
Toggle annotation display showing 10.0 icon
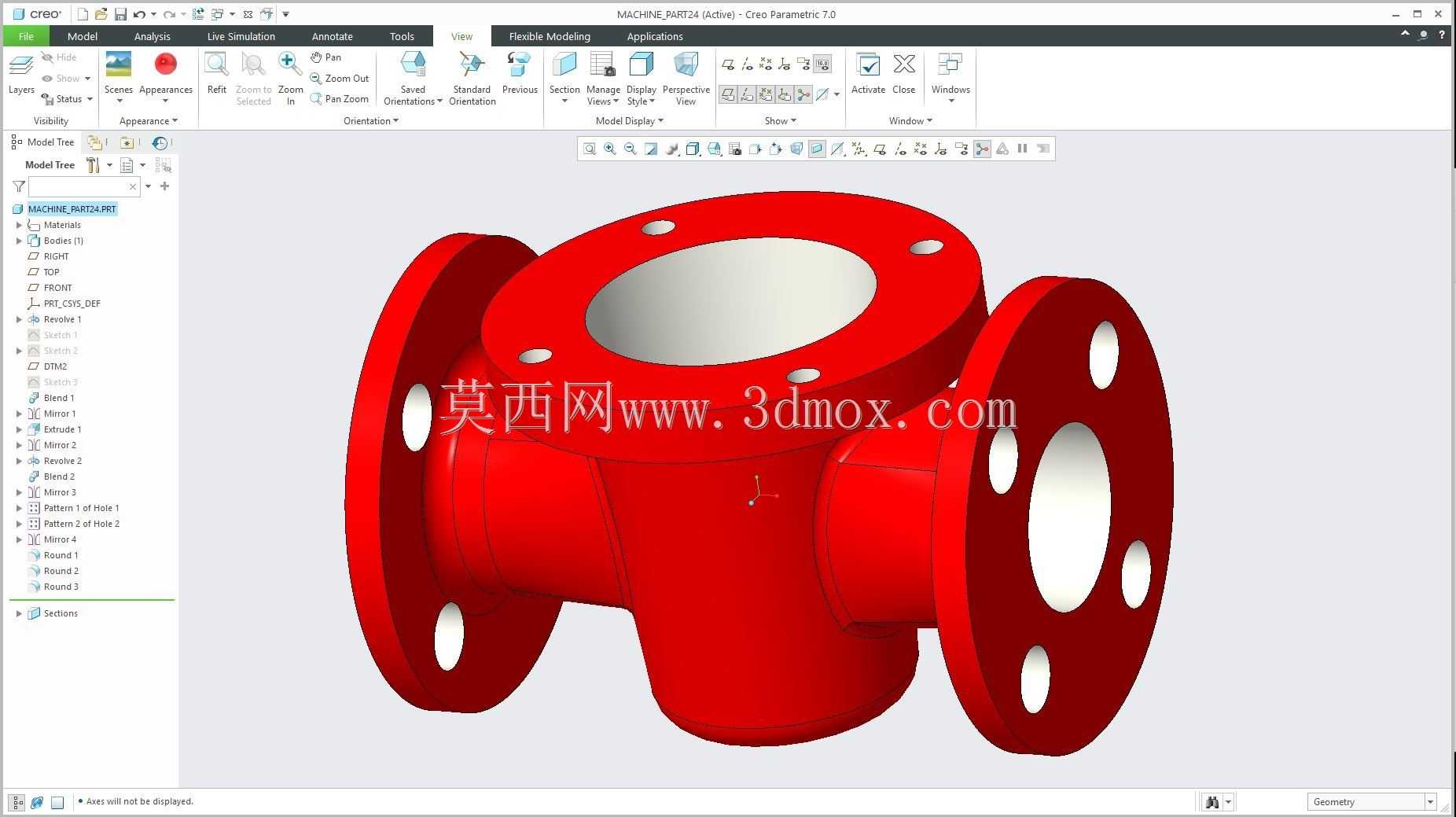point(822,64)
